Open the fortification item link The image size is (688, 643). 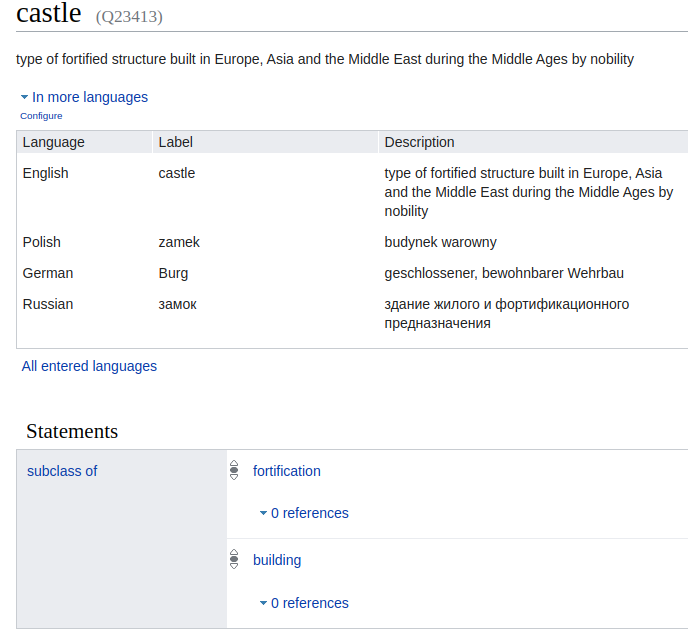click(287, 471)
